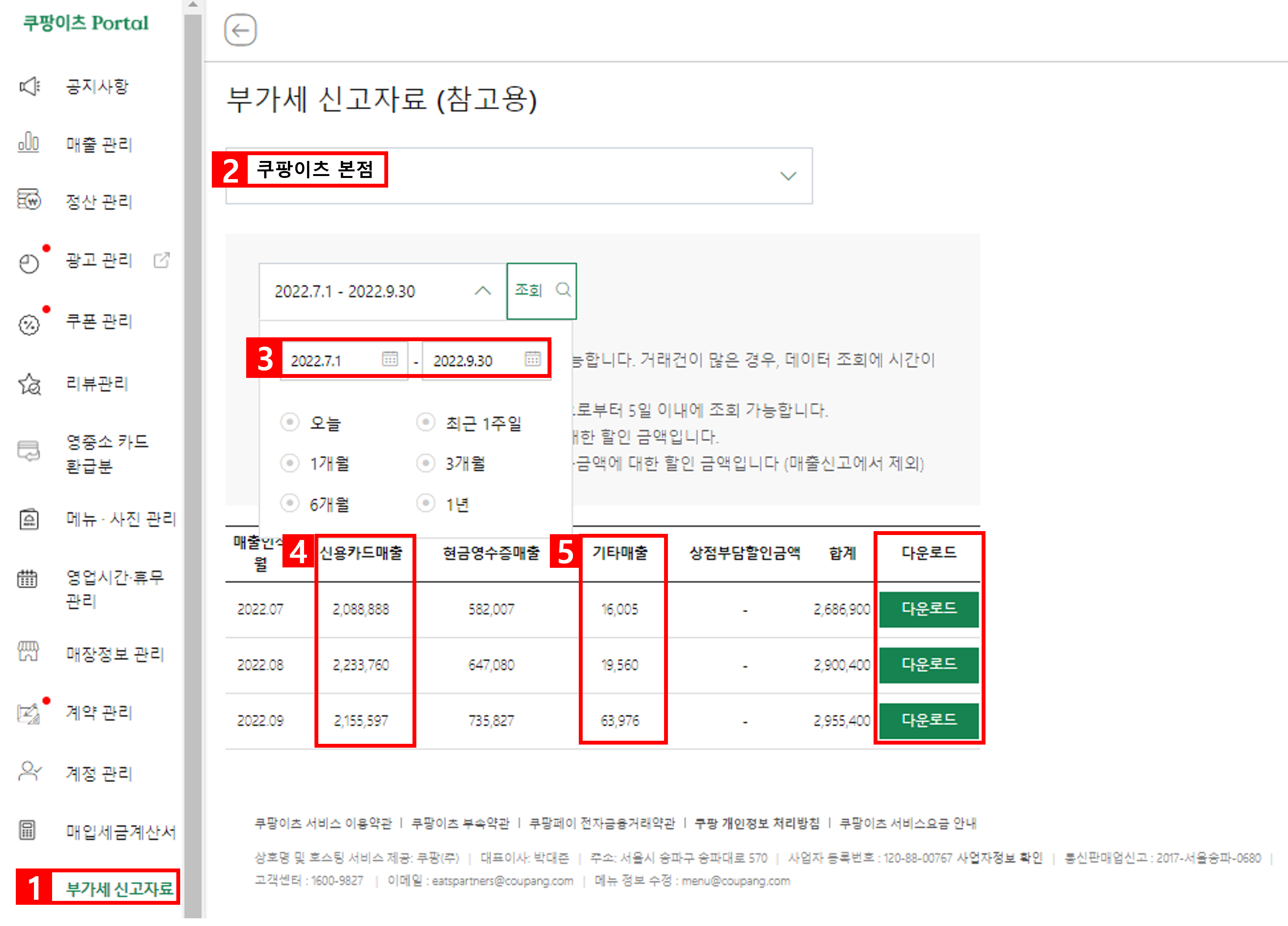Open 정산 관리 menu
This screenshot has width=1288, height=926.
[x=99, y=201]
